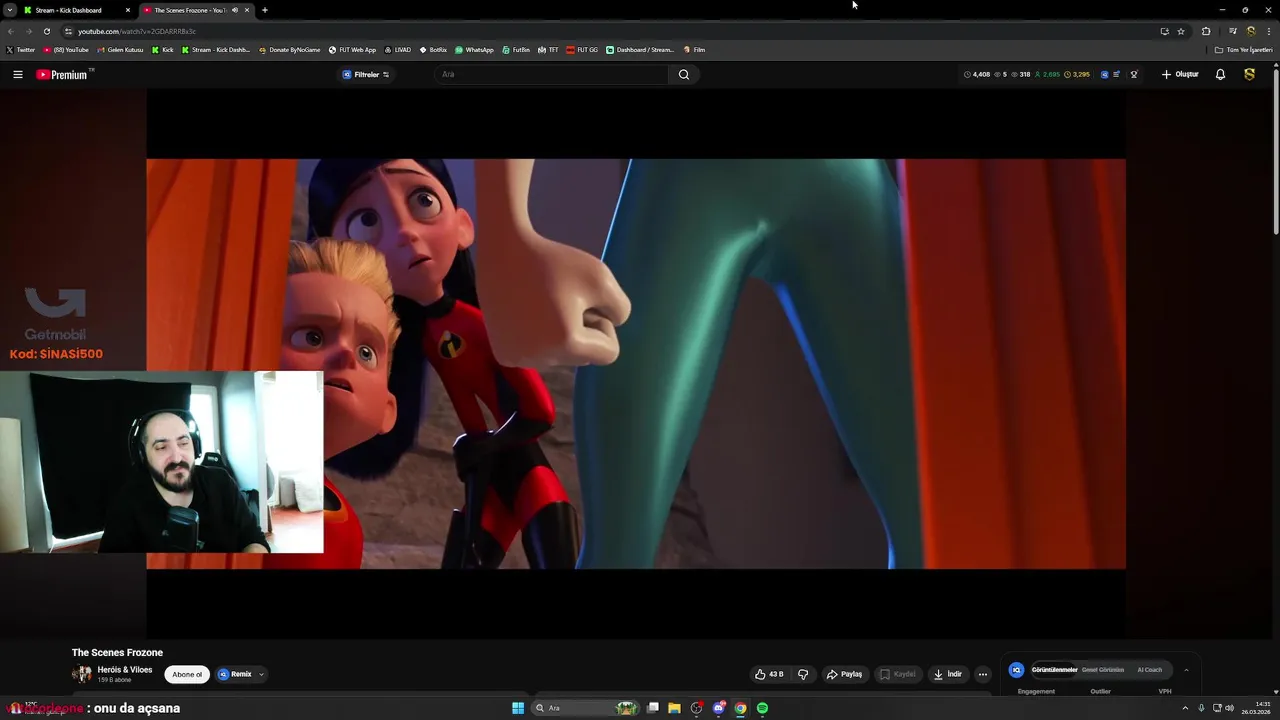
Task: Click the Windows taskbar Ara search box
Action: pos(585,708)
